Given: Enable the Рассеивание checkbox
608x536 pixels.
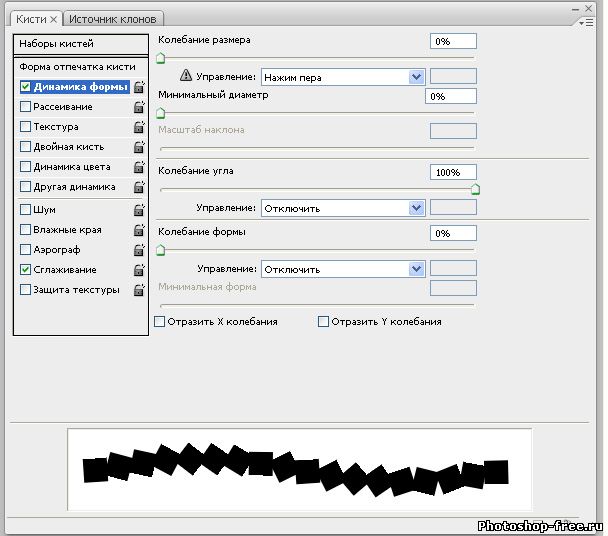Looking at the screenshot, I should 25,107.
